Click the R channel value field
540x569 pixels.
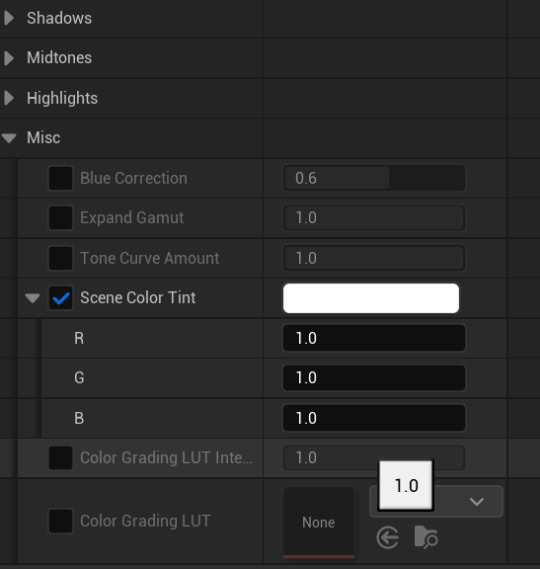(374, 338)
